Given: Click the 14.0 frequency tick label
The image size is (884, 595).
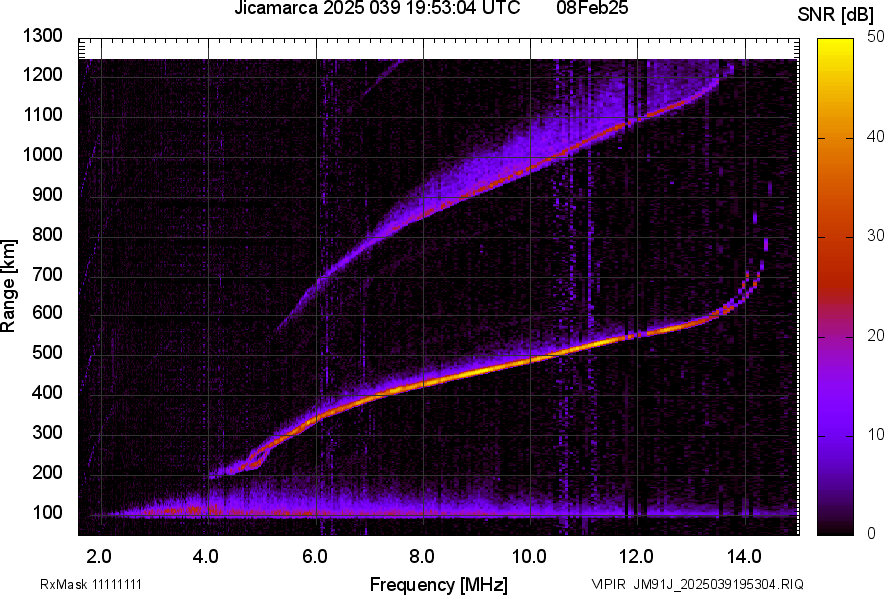Looking at the screenshot, I should pos(744,557).
